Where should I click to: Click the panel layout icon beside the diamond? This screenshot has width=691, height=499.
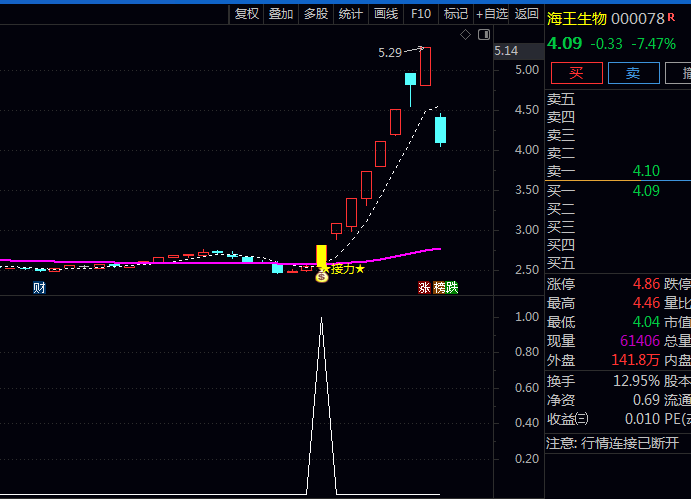pyautogui.click(x=484, y=35)
